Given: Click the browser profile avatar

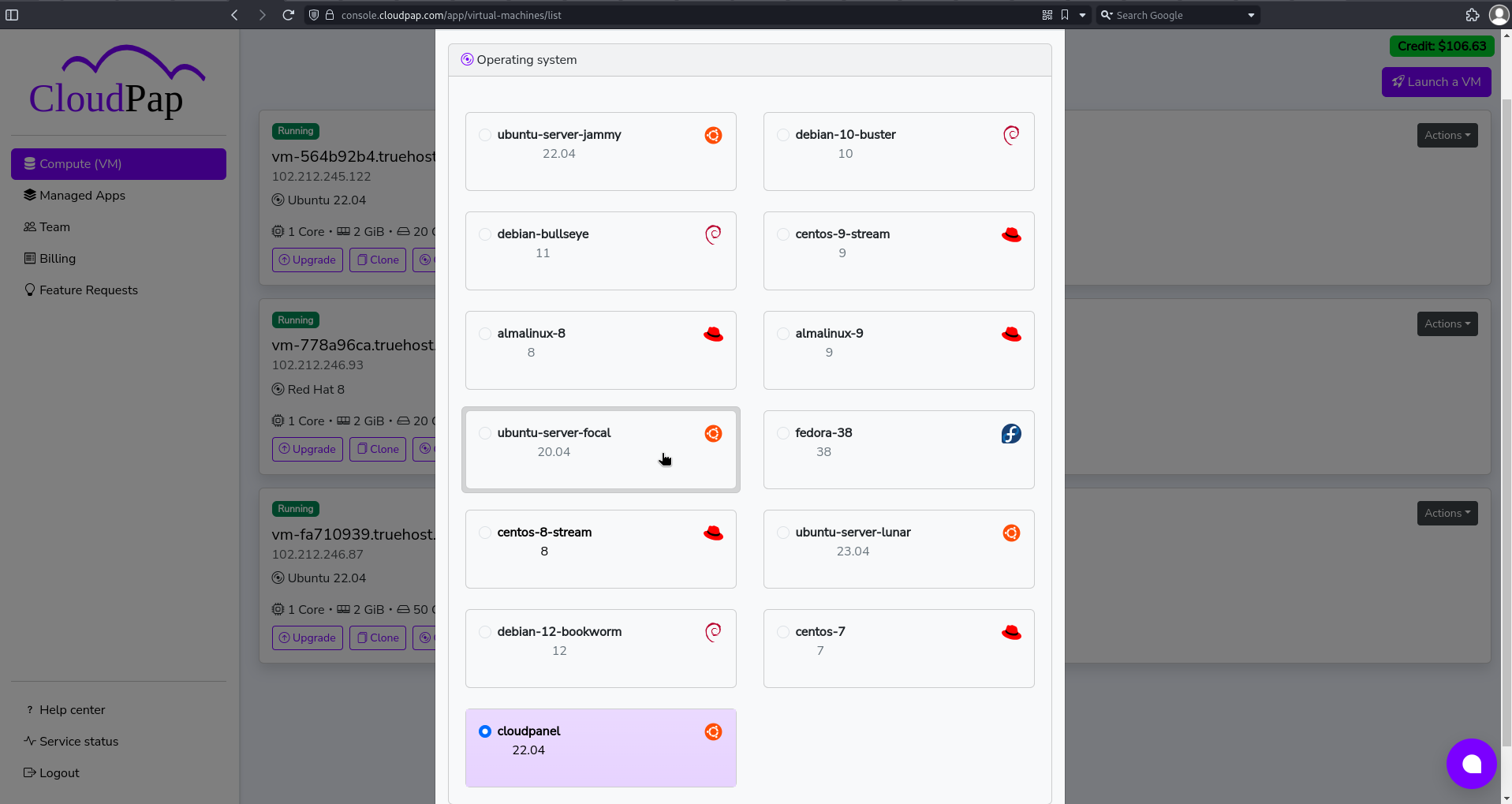Looking at the screenshot, I should coord(1499,14).
